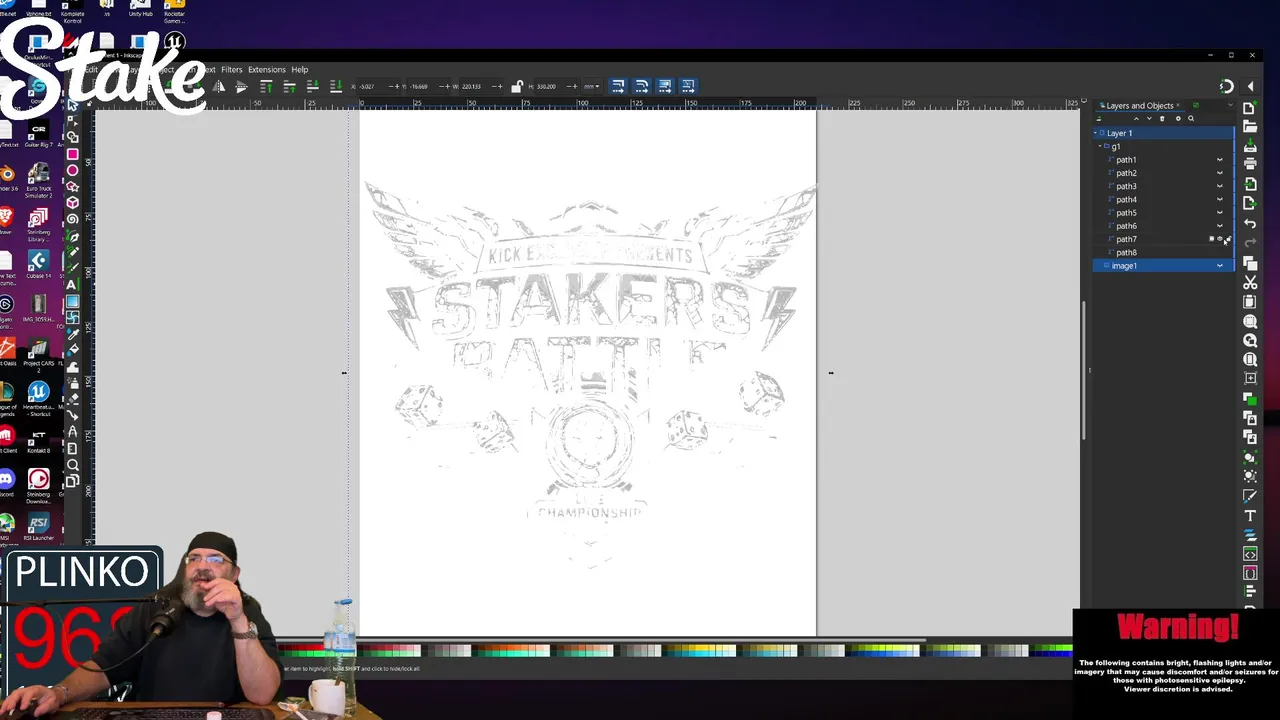This screenshot has width=1280, height=720.
Task: Open Discord desktop icon
Action: coord(6,480)
